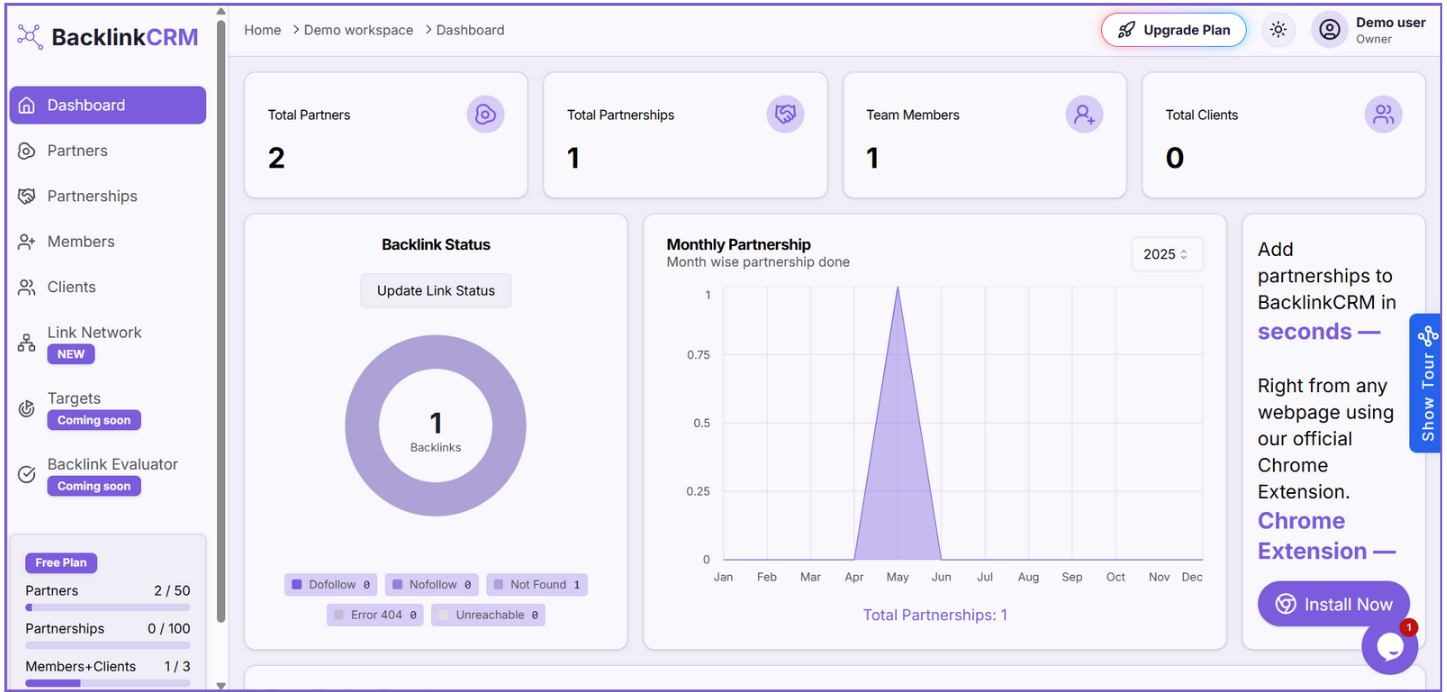
Task: Click the Partners usage progress bar
Action: pyautogui.click(x=107, y=607)
